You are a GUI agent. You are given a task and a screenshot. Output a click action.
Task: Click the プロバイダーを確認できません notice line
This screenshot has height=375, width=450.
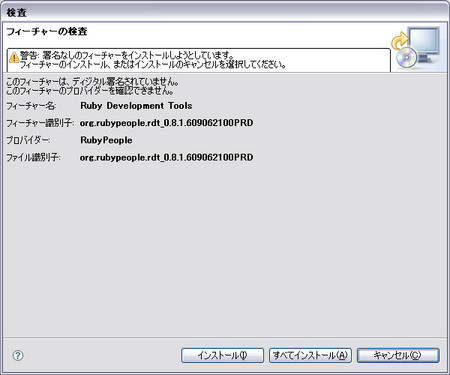tap(90, 90)
